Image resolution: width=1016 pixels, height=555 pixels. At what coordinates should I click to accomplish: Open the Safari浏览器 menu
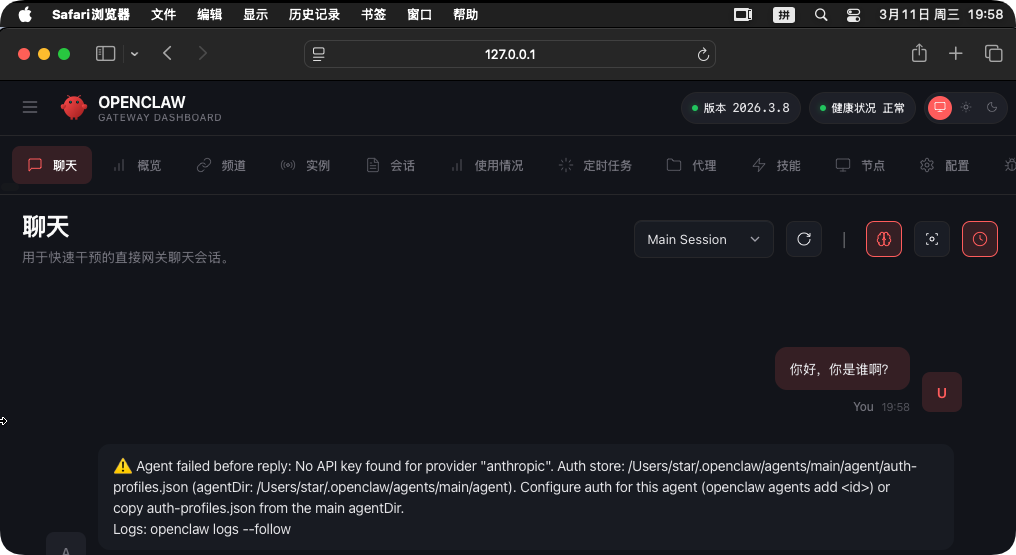(x=91, y=14)
